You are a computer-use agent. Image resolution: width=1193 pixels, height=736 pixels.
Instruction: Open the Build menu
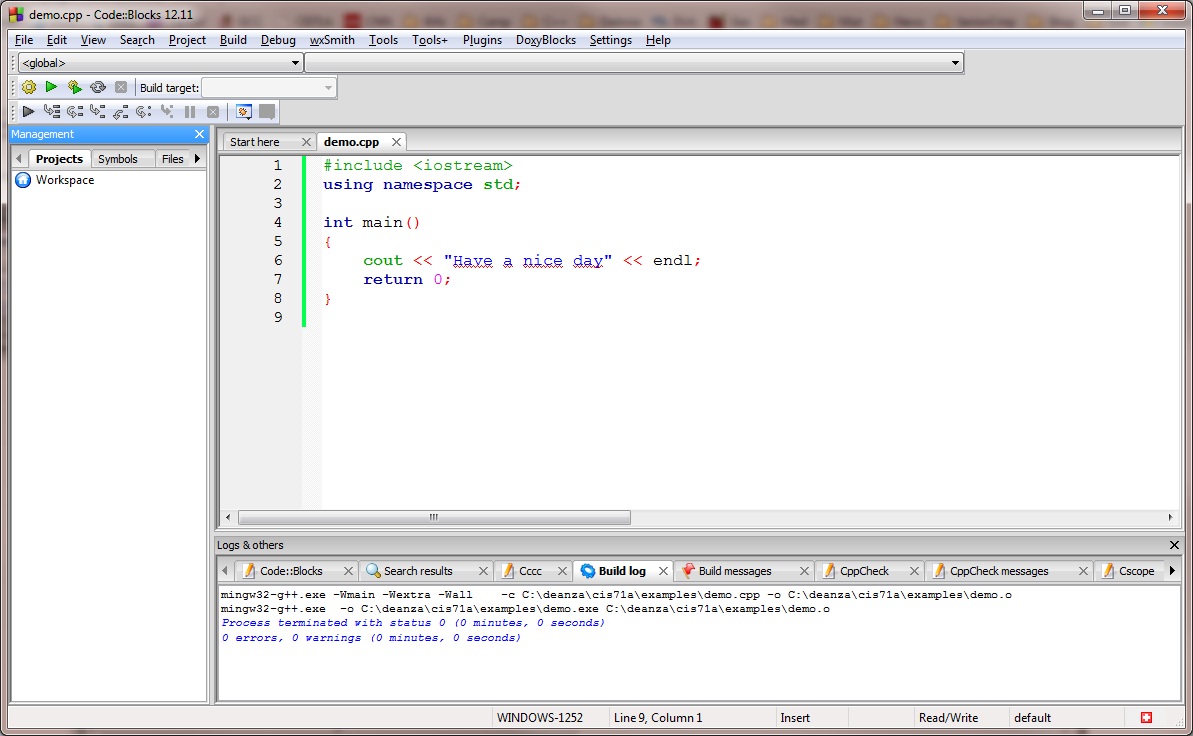pos(233,40)
